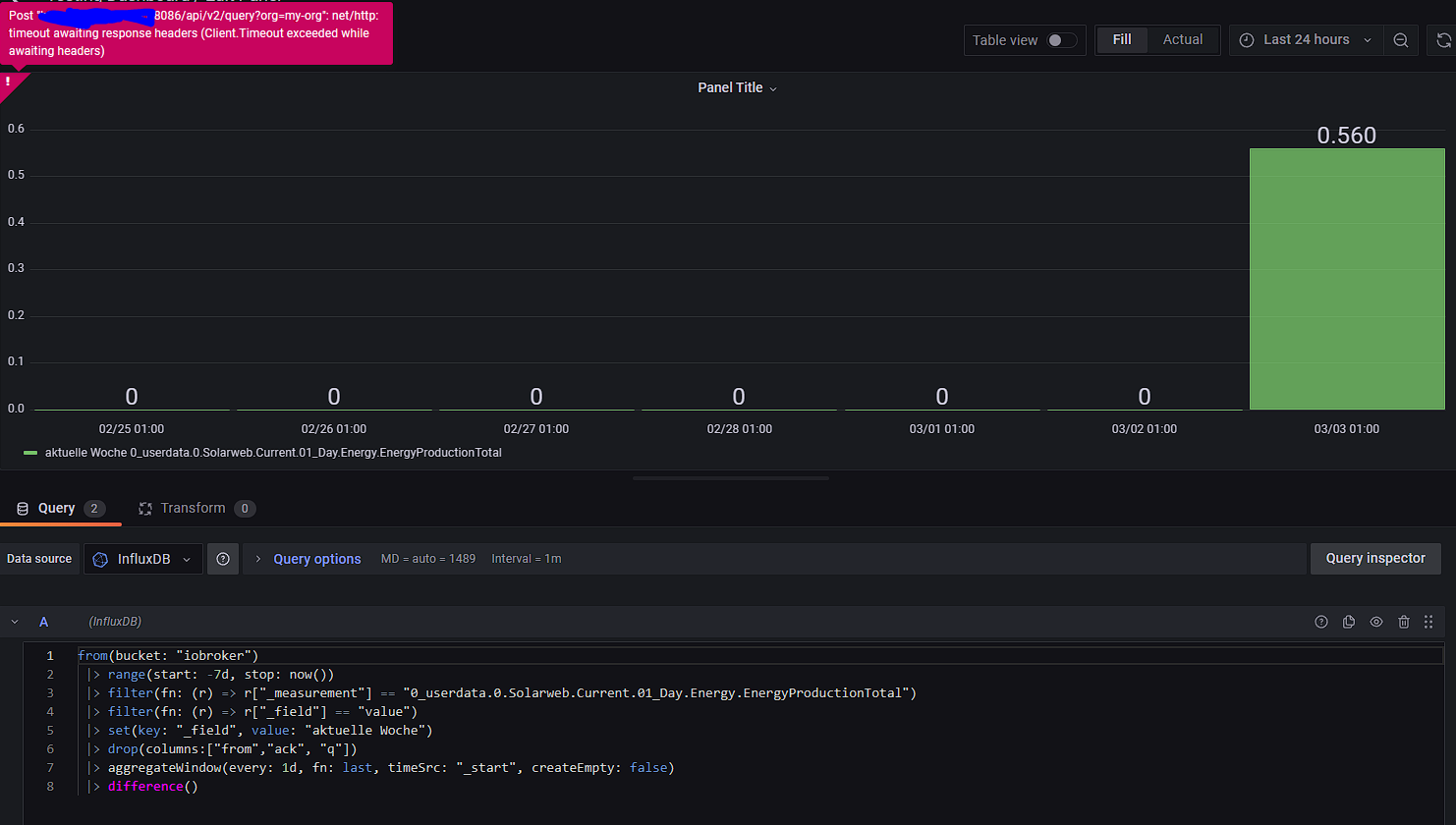Click the difference() code line
The image size is (1456, 825).
pyautogui.click(x=142, y=786)
